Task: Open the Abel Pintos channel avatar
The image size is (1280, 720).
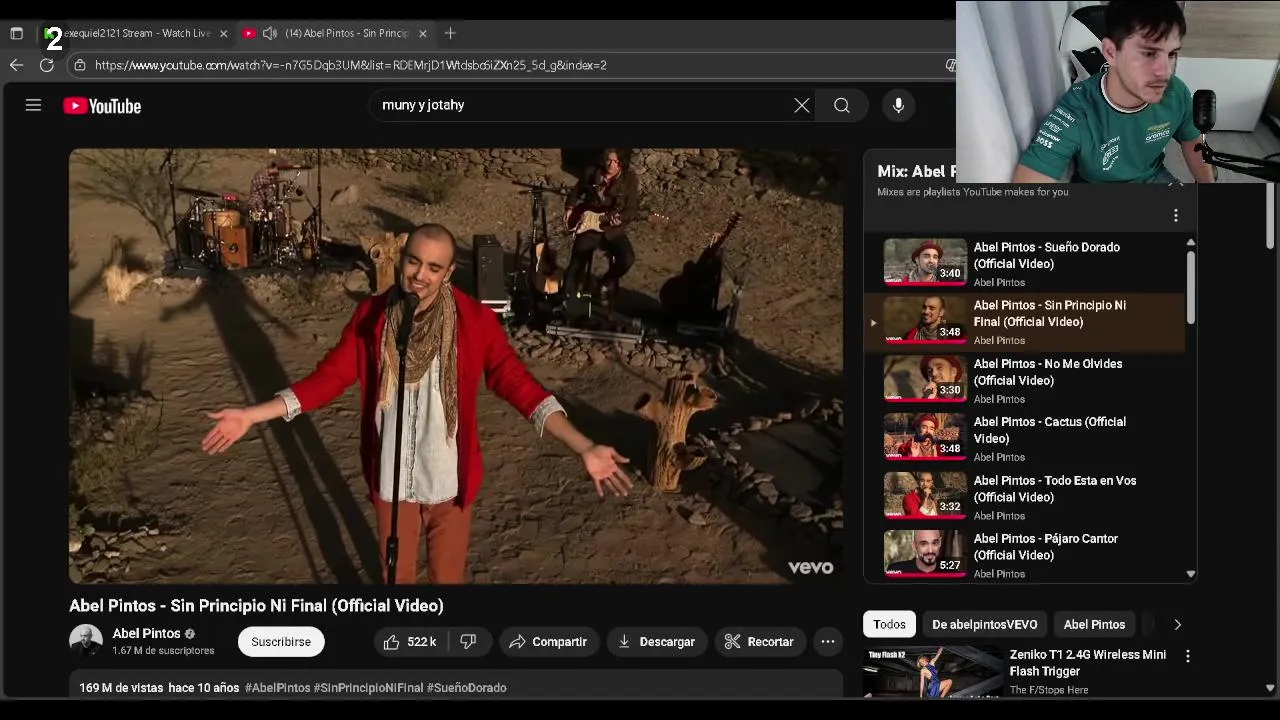Action: pyautogui.click(x=86, y=641)
